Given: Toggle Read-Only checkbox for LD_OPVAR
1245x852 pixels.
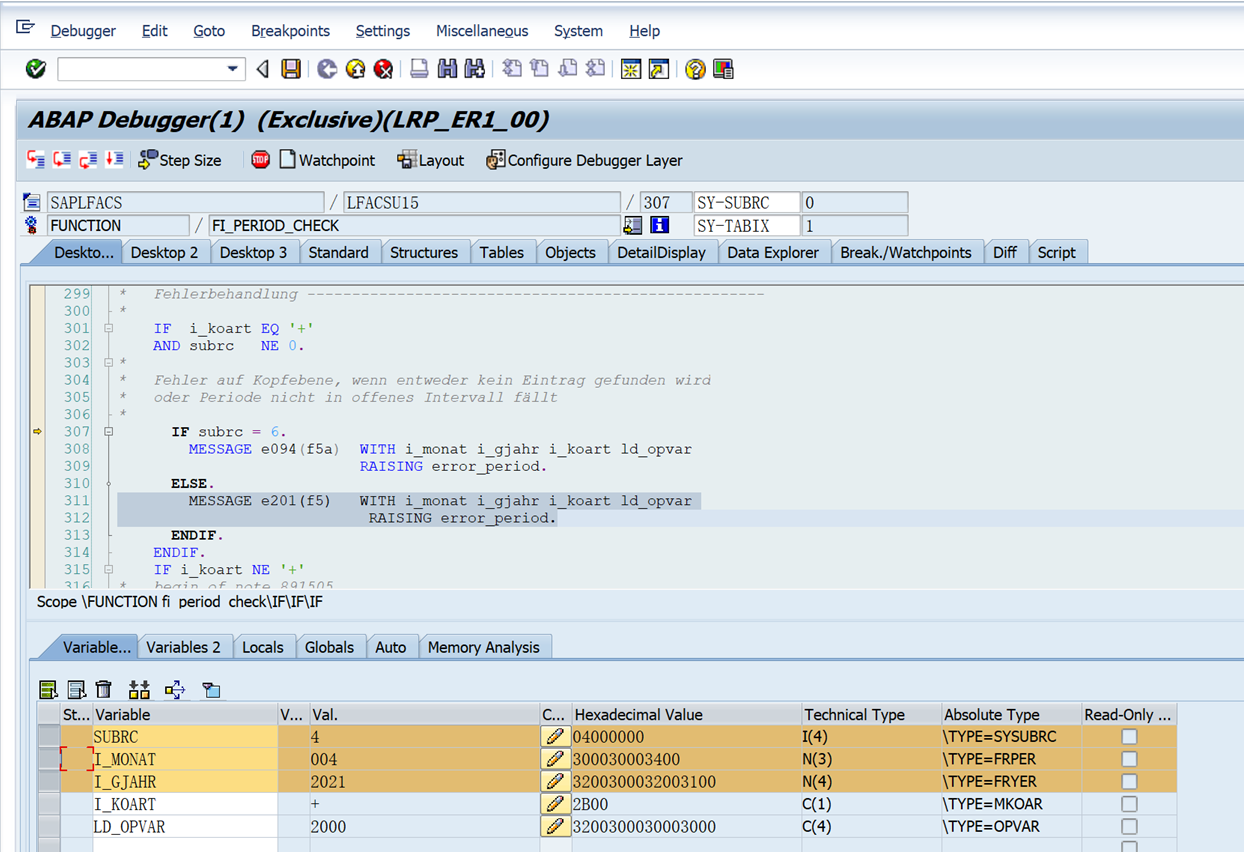Looking at the screenshot, I should coord(1129,827).
